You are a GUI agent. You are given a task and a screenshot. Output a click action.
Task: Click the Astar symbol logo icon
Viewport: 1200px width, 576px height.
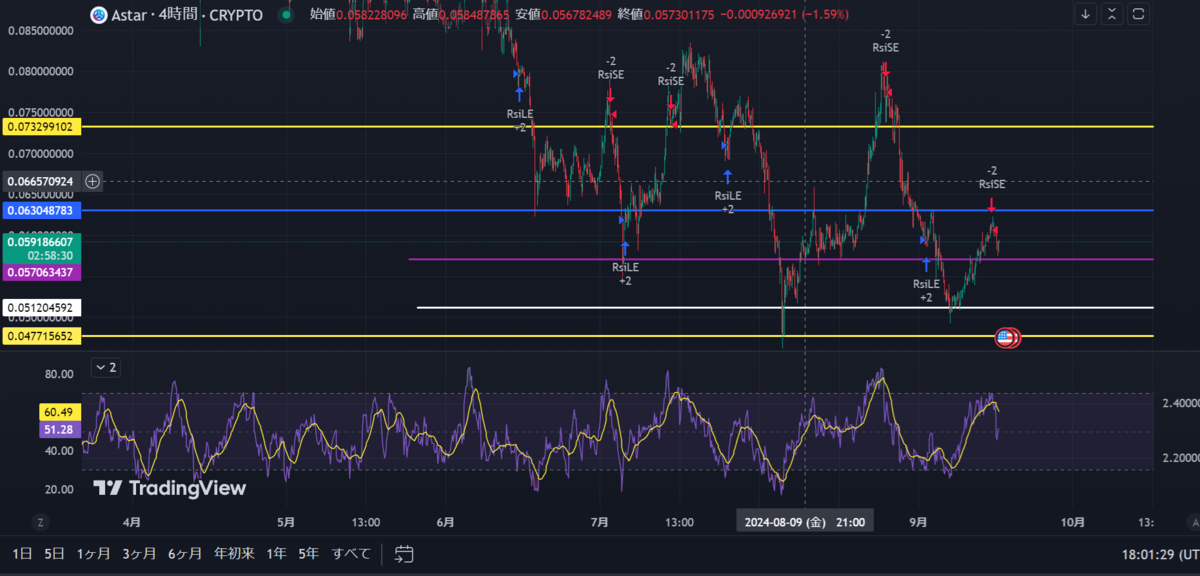[98, 15]
